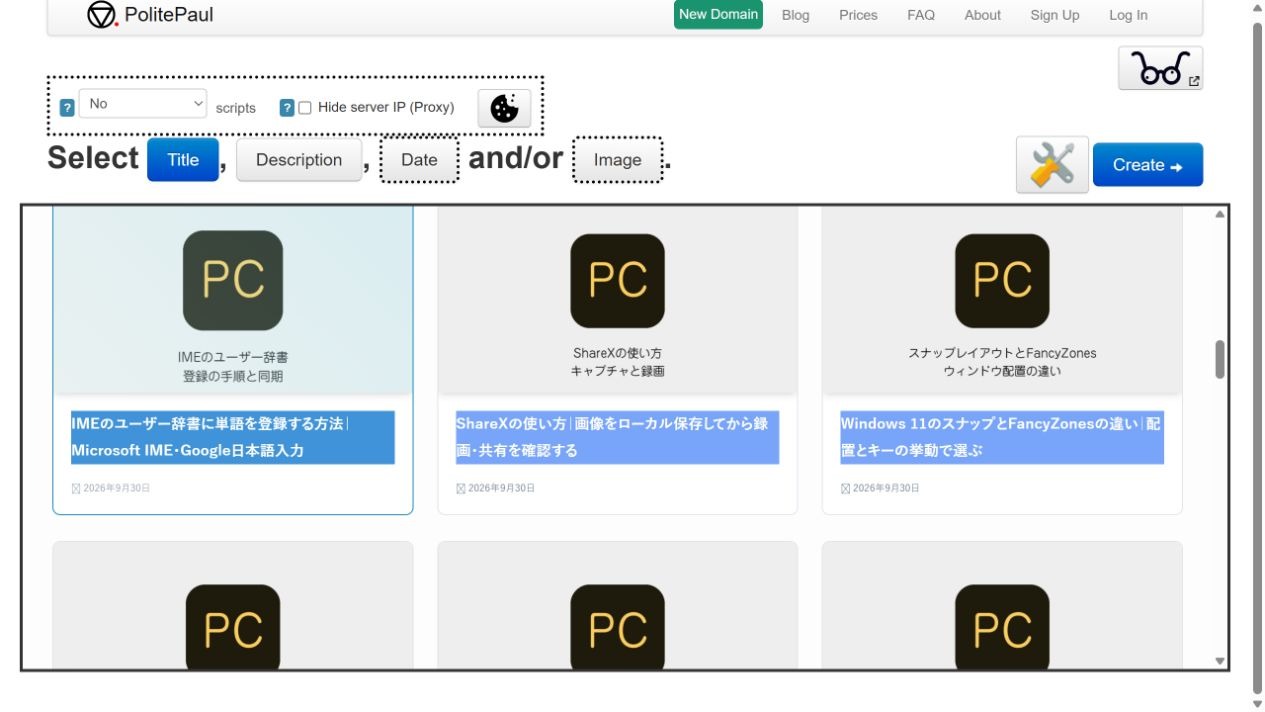1265x712 pixels.
Task: Open the glasses preview icon button
Action: (x=1160, y=68)
